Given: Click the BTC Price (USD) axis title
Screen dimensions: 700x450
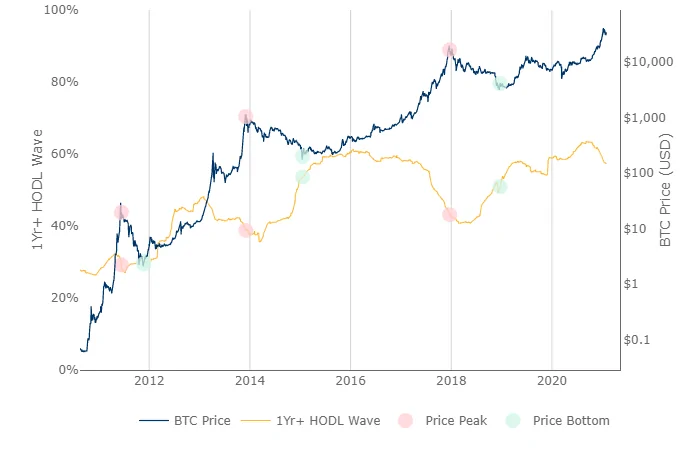Looking at the screenshot, I should 665,190.
